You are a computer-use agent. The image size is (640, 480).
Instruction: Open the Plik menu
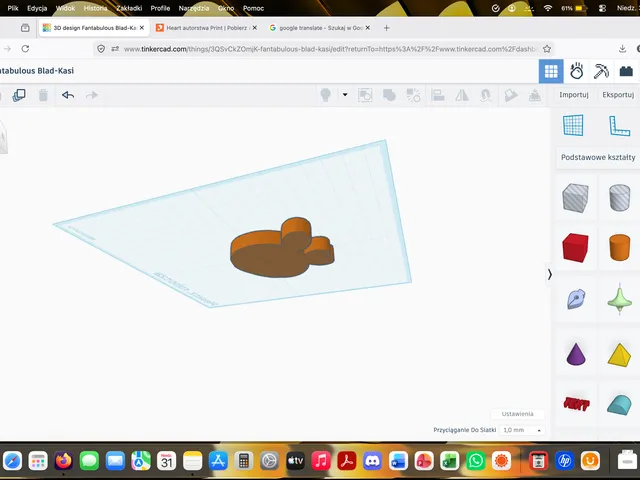point(13,8)
